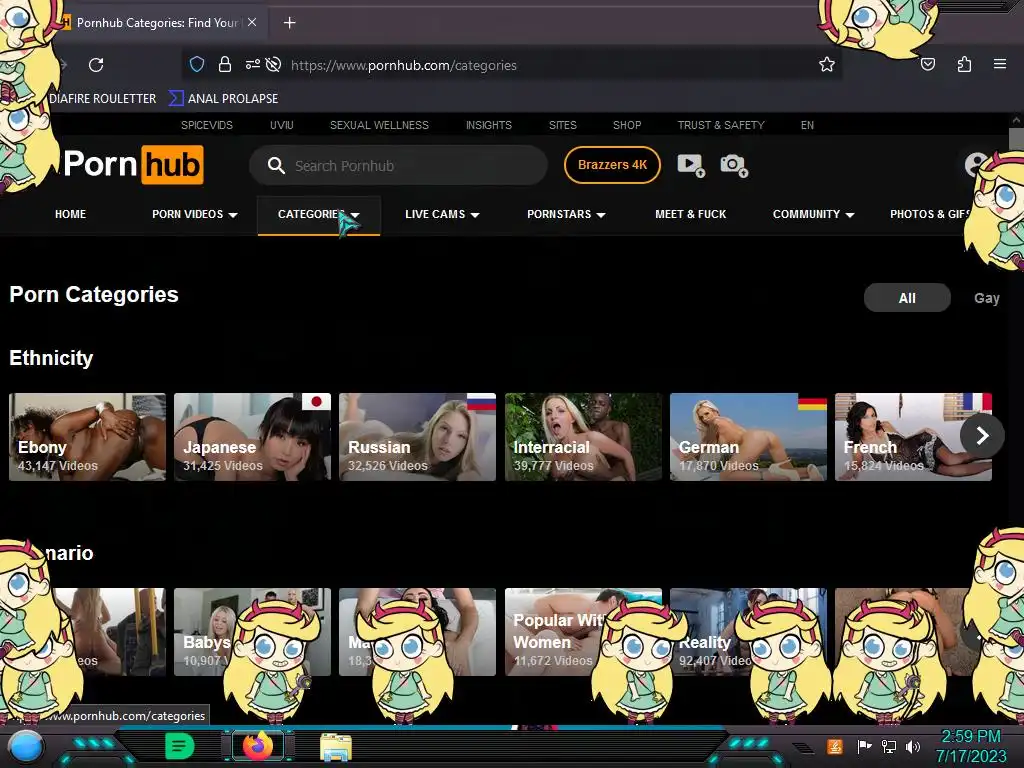
Task: Open Action Center flag tray icon
Action: (864, 746)
